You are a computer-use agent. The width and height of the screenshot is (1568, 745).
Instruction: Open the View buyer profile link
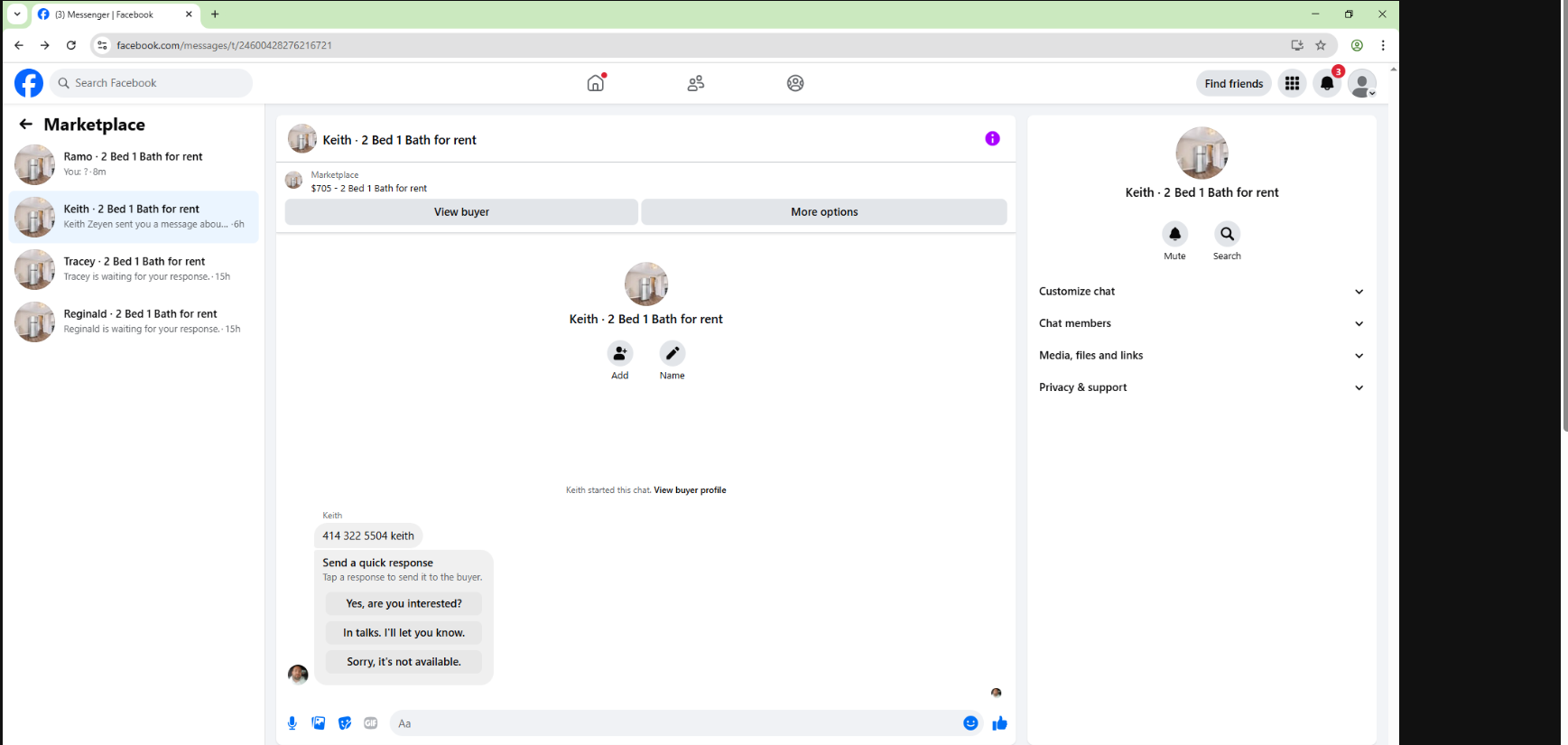click(690, 490)
